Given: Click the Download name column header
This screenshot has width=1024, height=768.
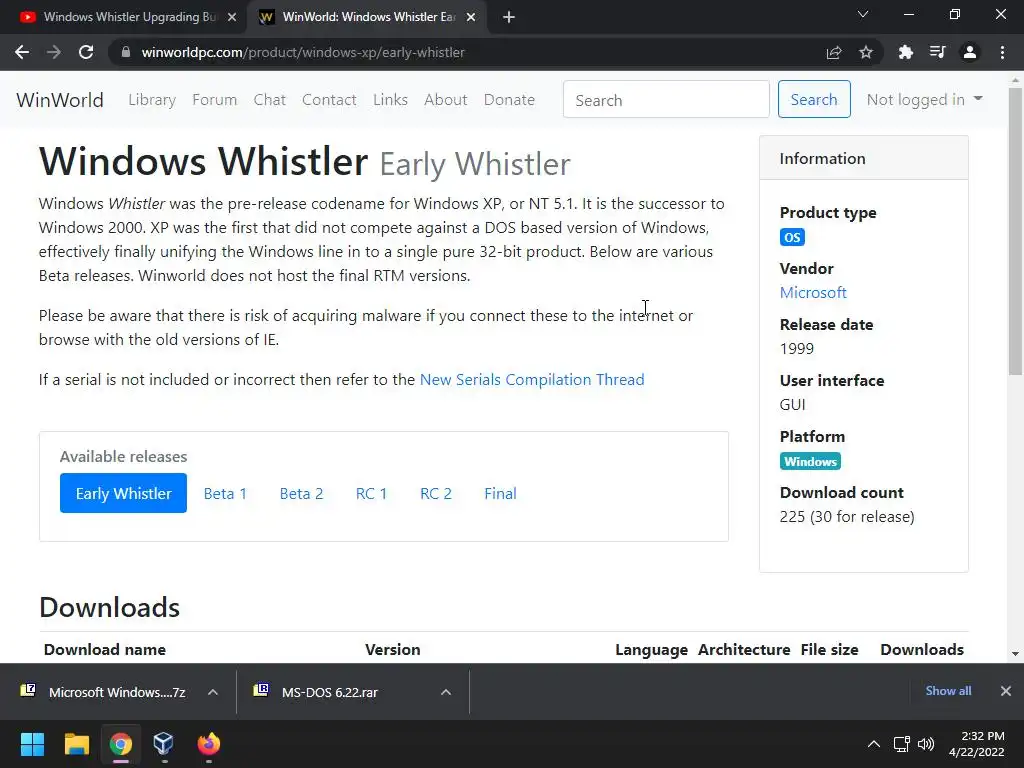Looking at the screenshot, I should click(104, 649).
